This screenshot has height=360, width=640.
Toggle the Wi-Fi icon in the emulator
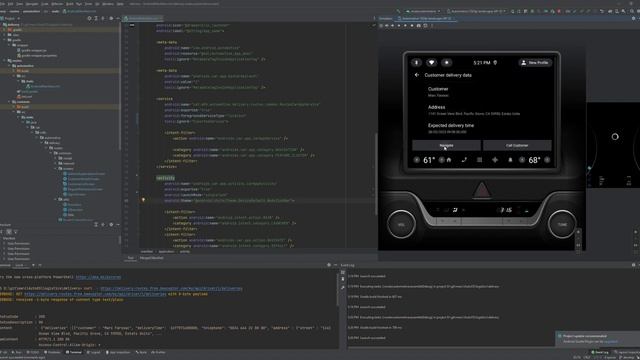pyautogui.click(x=431, y=62)
